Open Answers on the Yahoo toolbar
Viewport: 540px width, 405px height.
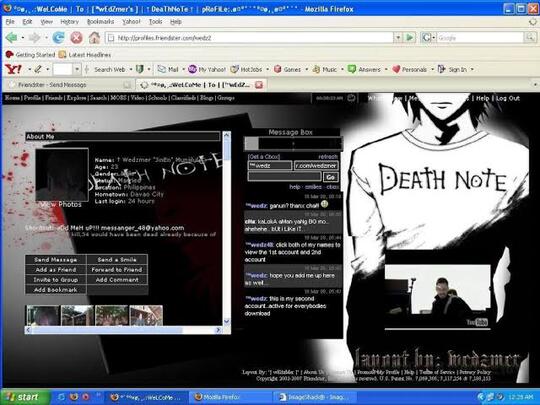[x=364, y=70]
